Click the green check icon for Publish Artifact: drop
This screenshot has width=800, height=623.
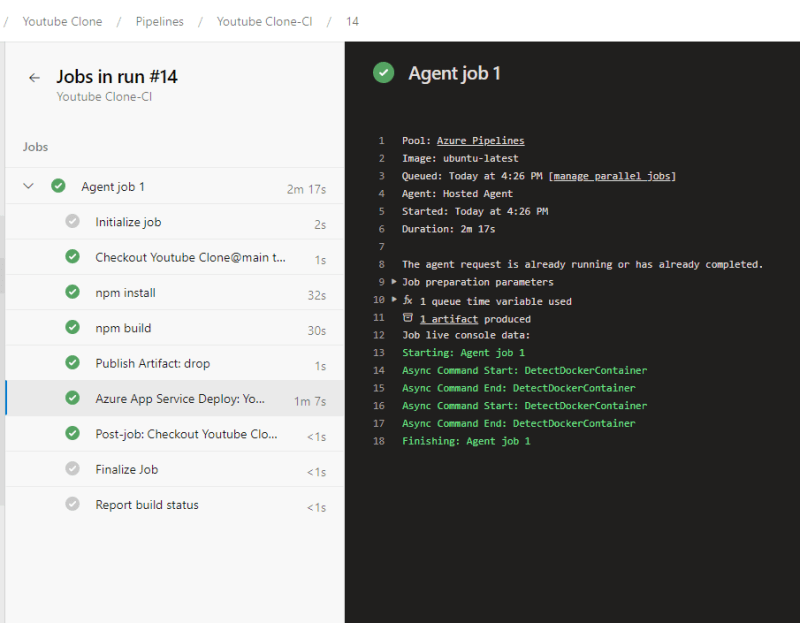pyautogui.click(x=72, y=363)
